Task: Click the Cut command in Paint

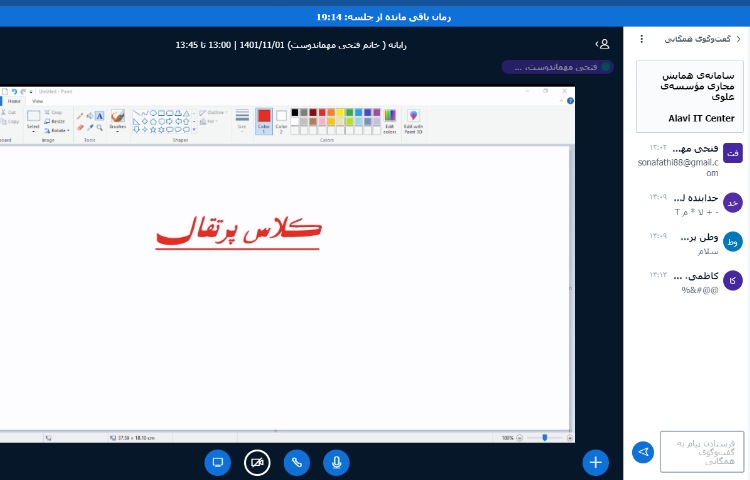Action: click(9, 112)
